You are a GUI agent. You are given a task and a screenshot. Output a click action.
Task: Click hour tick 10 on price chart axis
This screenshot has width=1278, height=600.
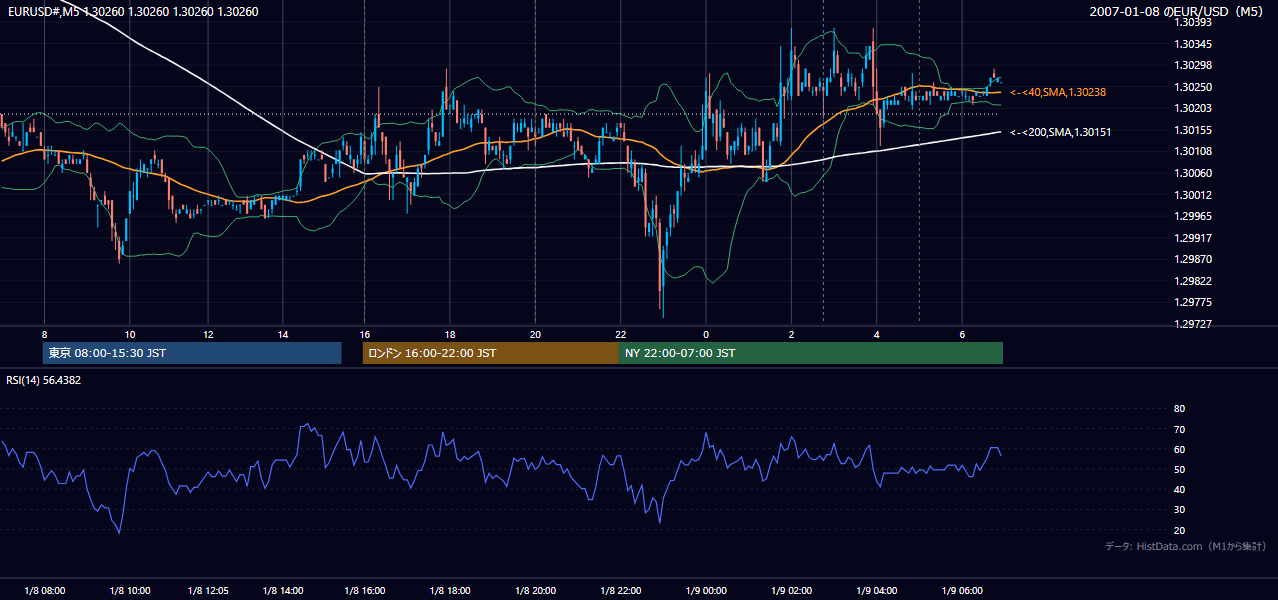[129, 334]
